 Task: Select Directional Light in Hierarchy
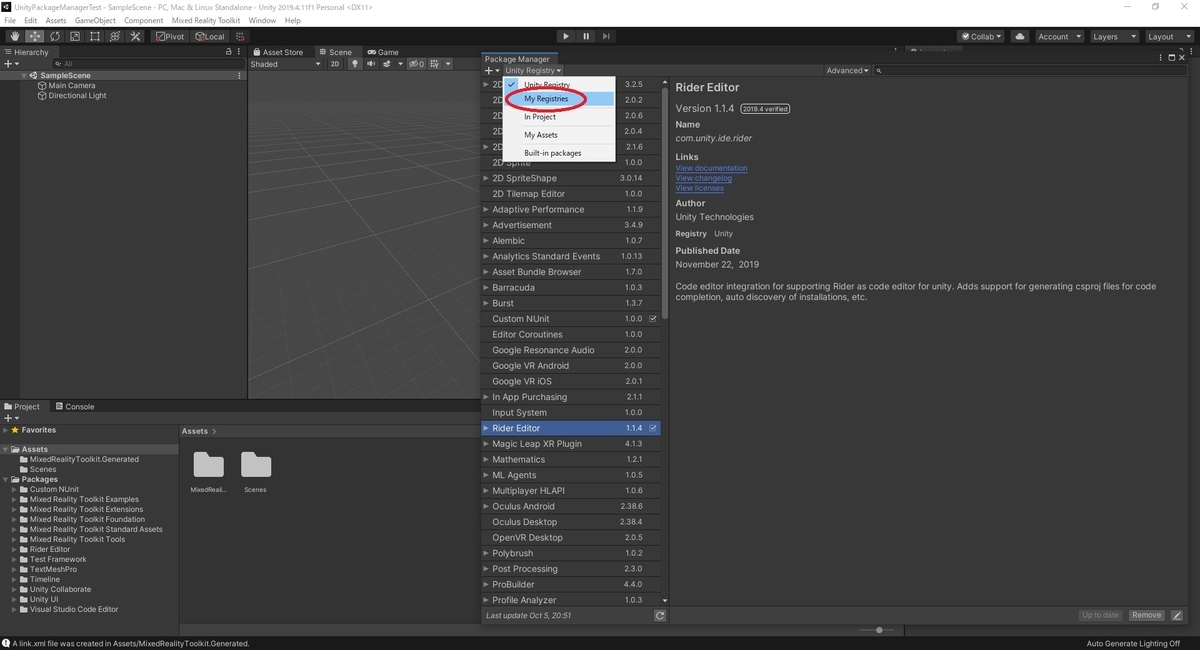click(77, 96)
